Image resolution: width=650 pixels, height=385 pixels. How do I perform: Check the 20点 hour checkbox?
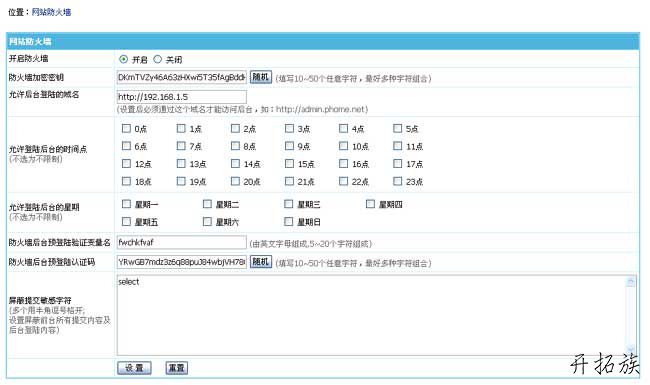pos(235,181)
